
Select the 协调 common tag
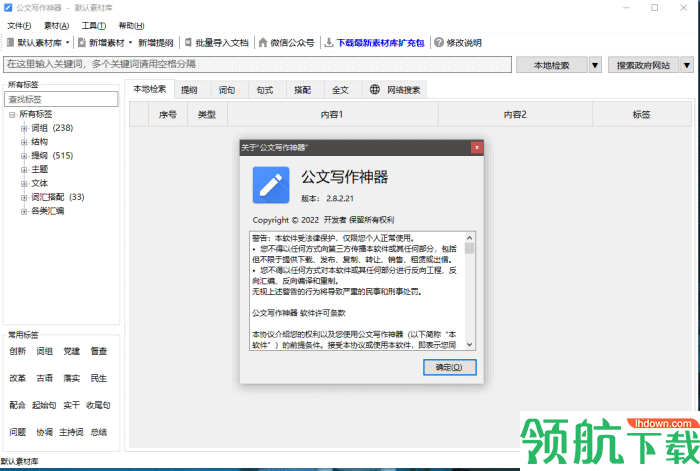coord(45,432)
